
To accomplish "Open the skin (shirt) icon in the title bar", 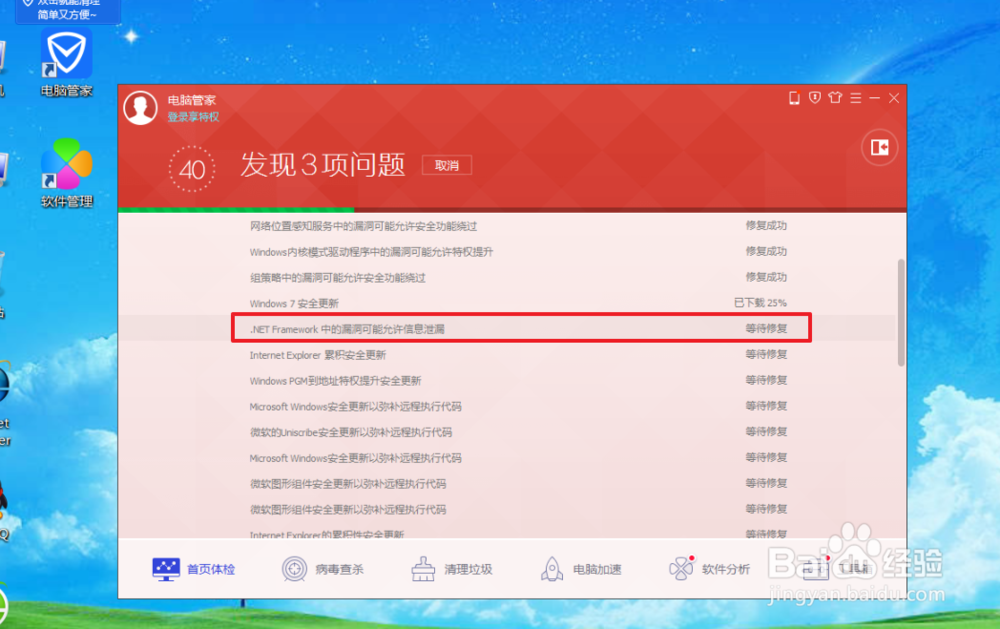I will click(835, 98).
